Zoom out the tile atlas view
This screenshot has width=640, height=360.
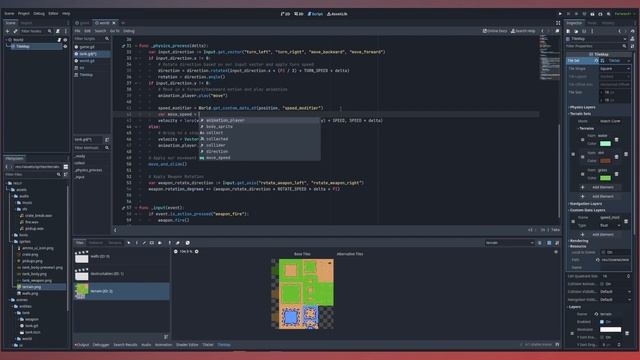point(176,252)
